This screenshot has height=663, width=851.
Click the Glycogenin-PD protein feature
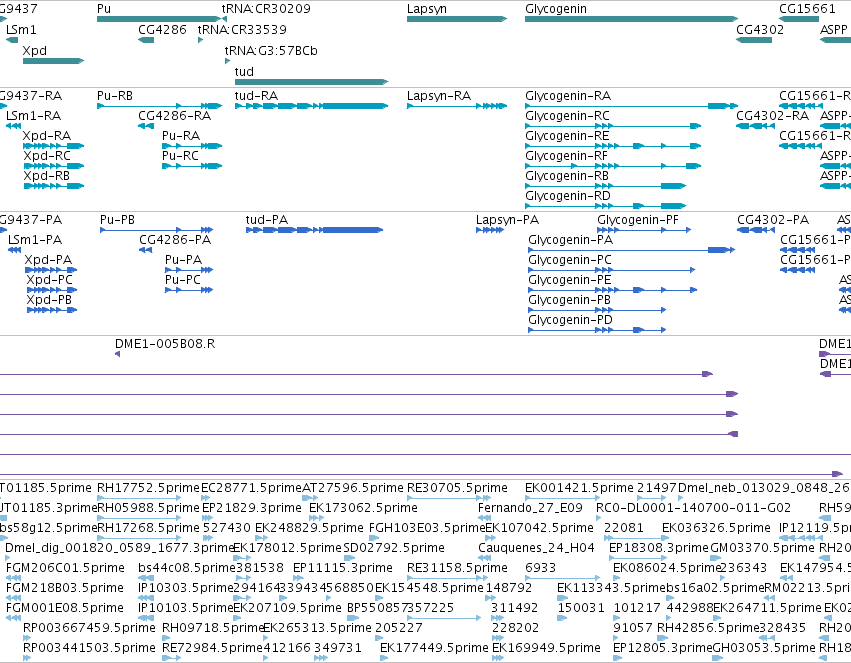pos(597,330)
